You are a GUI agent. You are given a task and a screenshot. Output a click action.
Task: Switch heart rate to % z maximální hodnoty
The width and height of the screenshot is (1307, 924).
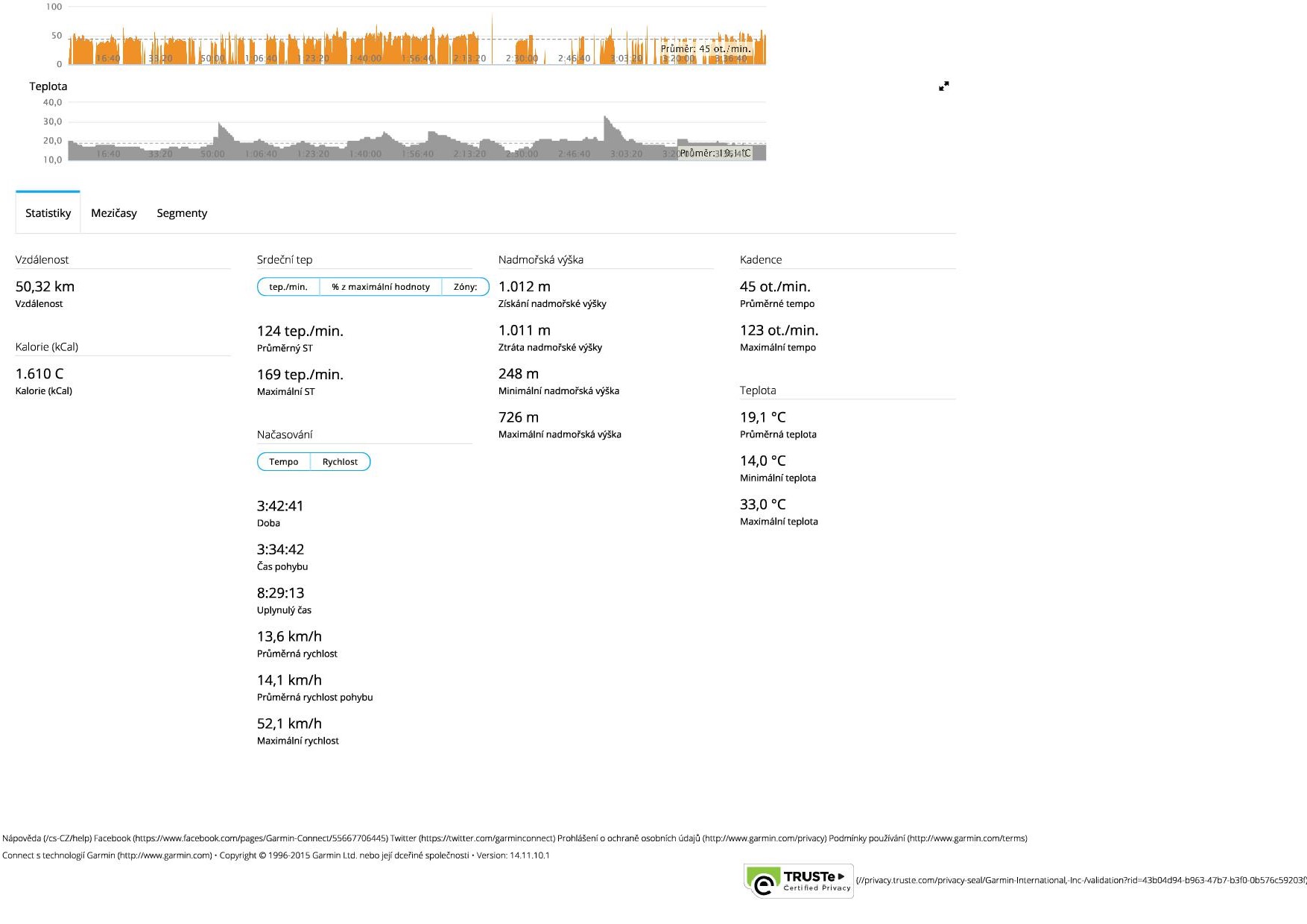click(380, 287)
